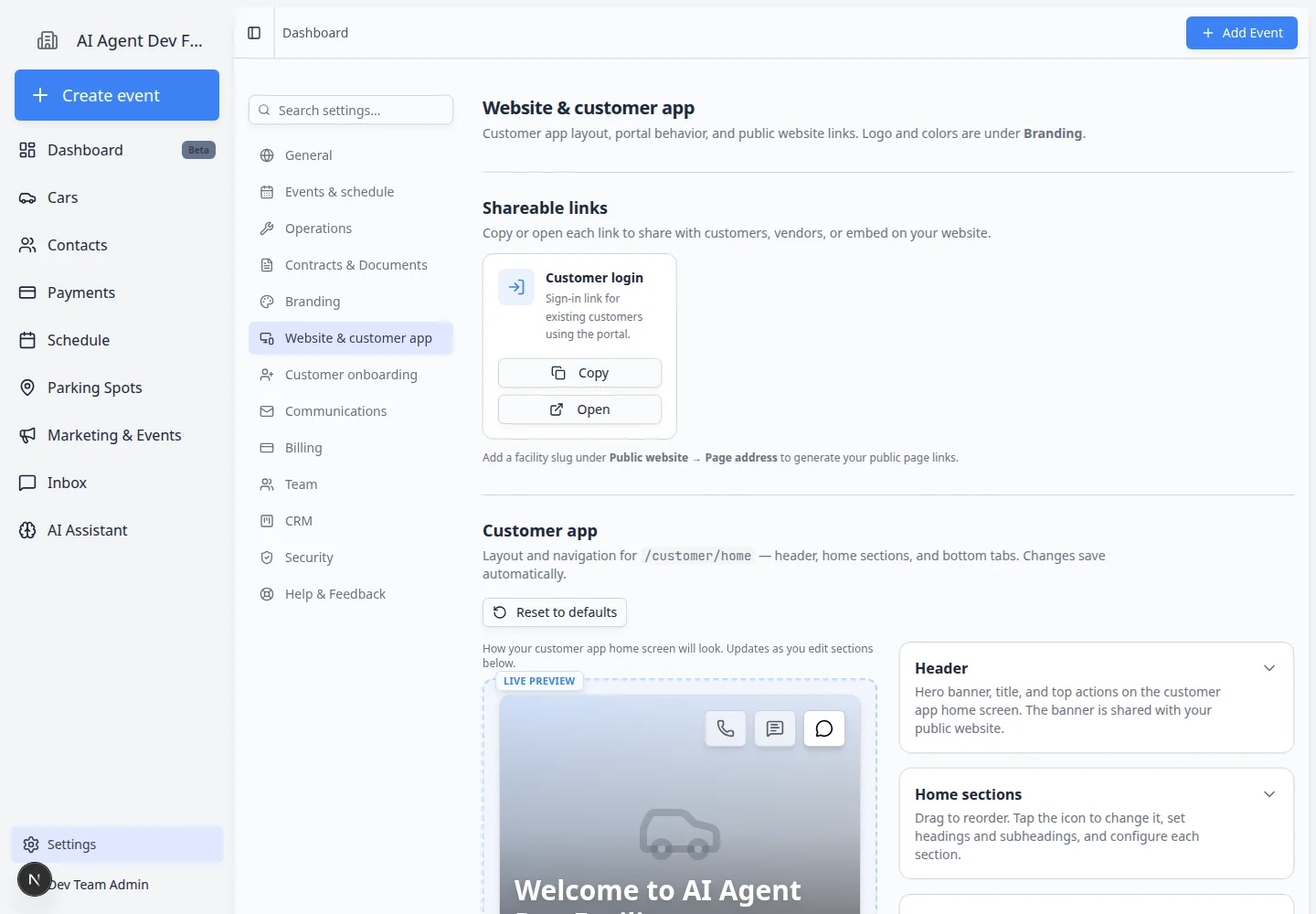Click the facility building icon
The image size is (1316, 914).
point(48,40)
